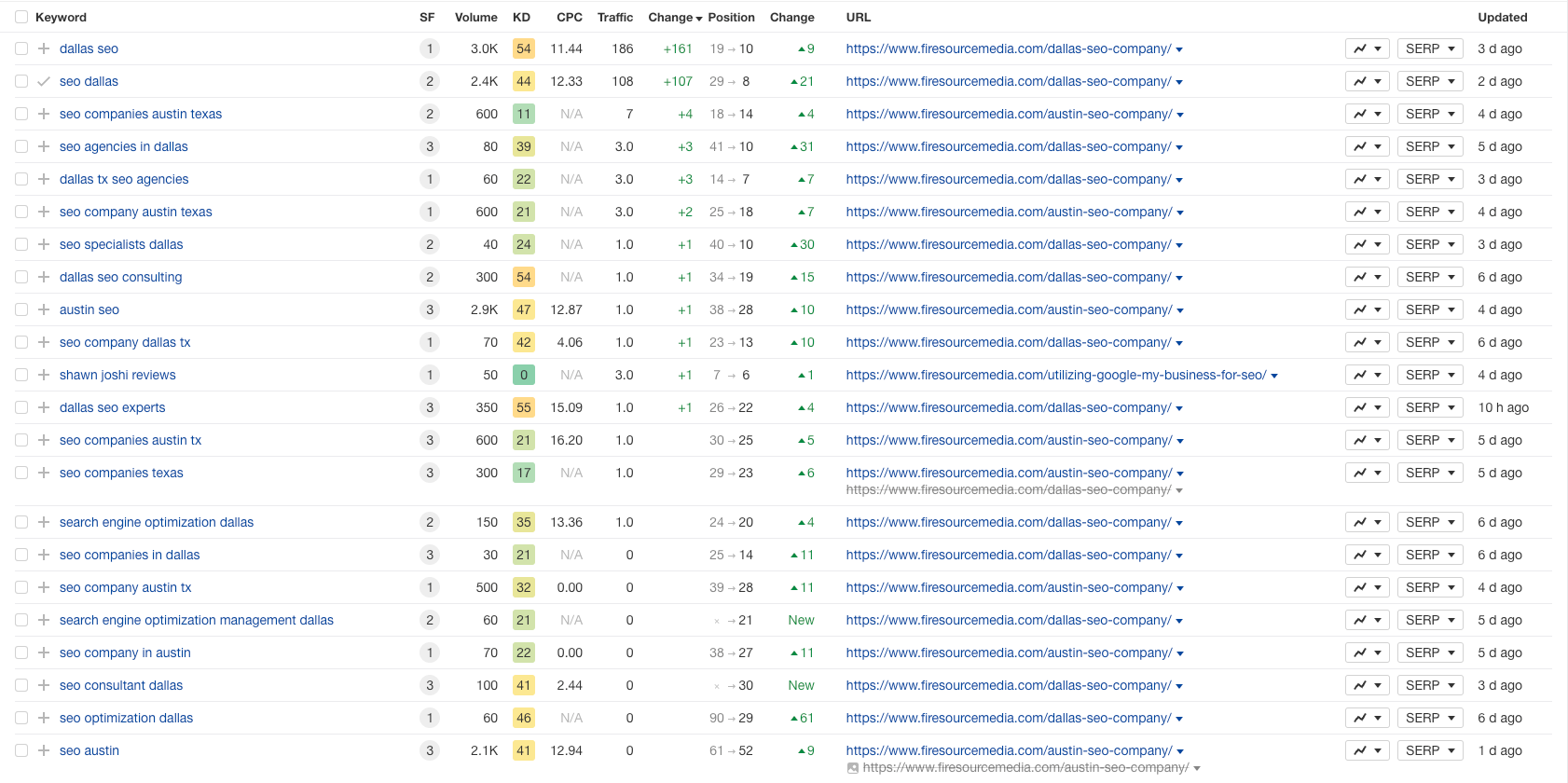This screenshot has width=1568, height=783.
Task: Open position history chart for 'dallas seo experts'
Action: [x=1368, y=407]
